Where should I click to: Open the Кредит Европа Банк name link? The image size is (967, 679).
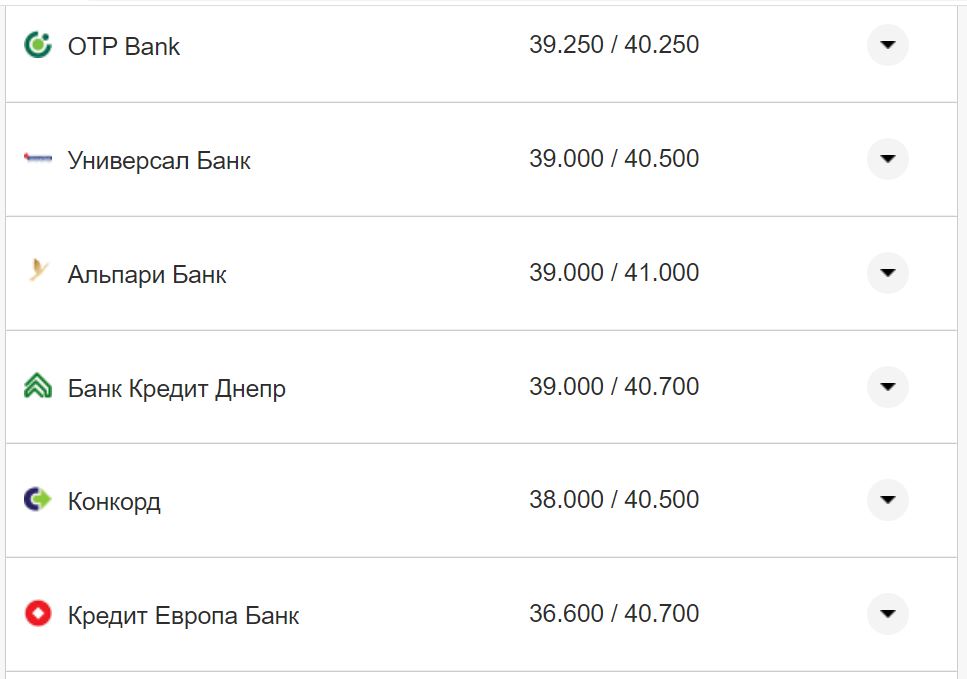[183, 616]
